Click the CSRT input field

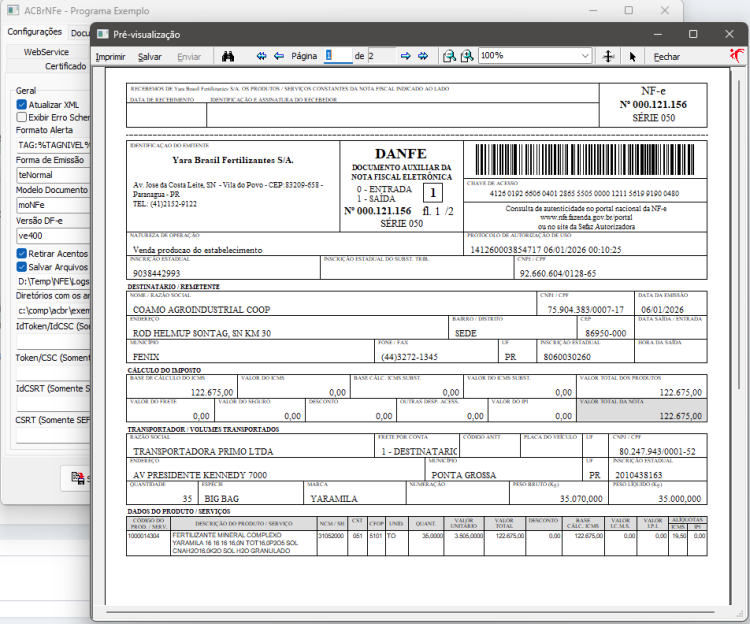pyautogui.click(x=53, y=435)
